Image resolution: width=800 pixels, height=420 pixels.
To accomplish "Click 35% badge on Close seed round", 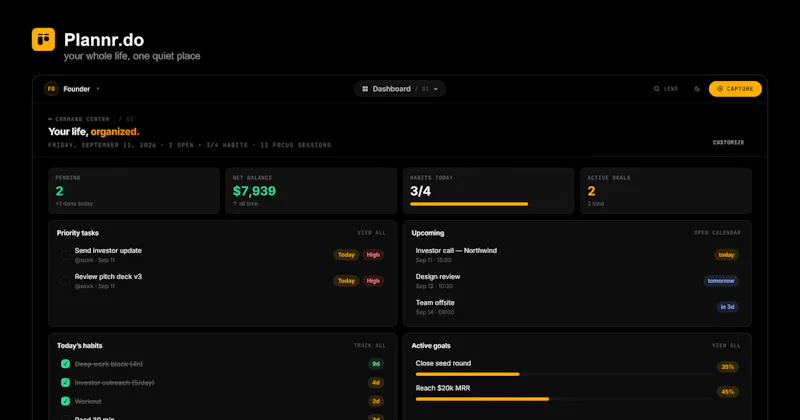I will click(x=728, y=367).
